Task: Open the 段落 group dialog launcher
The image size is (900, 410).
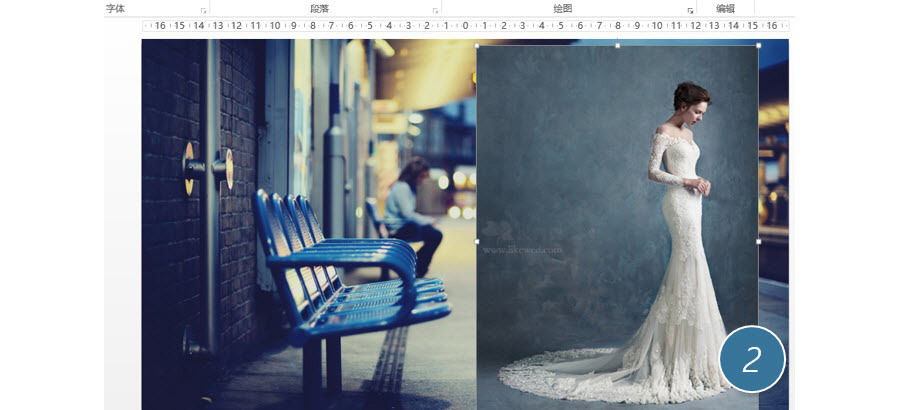Action: 435,10
